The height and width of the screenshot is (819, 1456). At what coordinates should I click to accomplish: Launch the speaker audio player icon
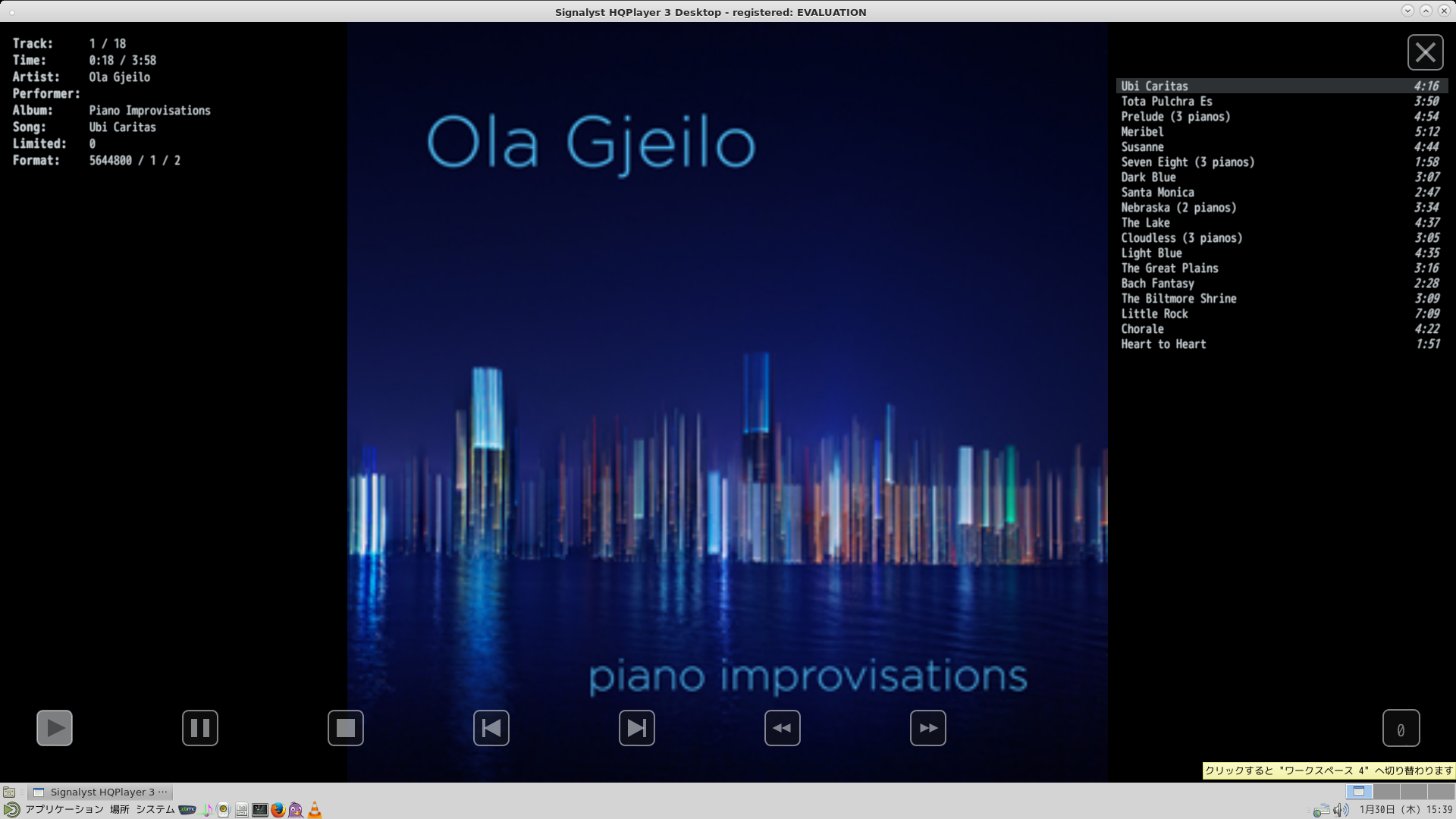point(224,810)
